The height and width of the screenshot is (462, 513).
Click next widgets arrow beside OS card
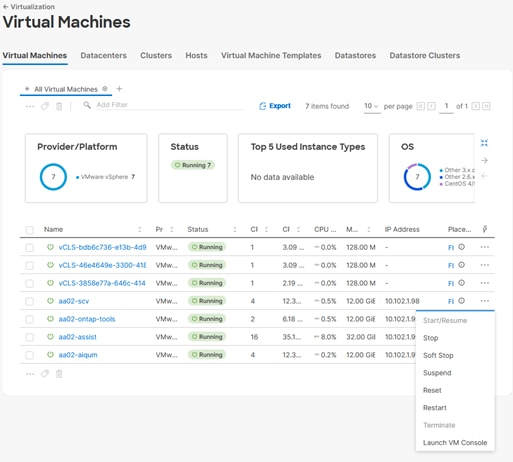click(484, 161)
